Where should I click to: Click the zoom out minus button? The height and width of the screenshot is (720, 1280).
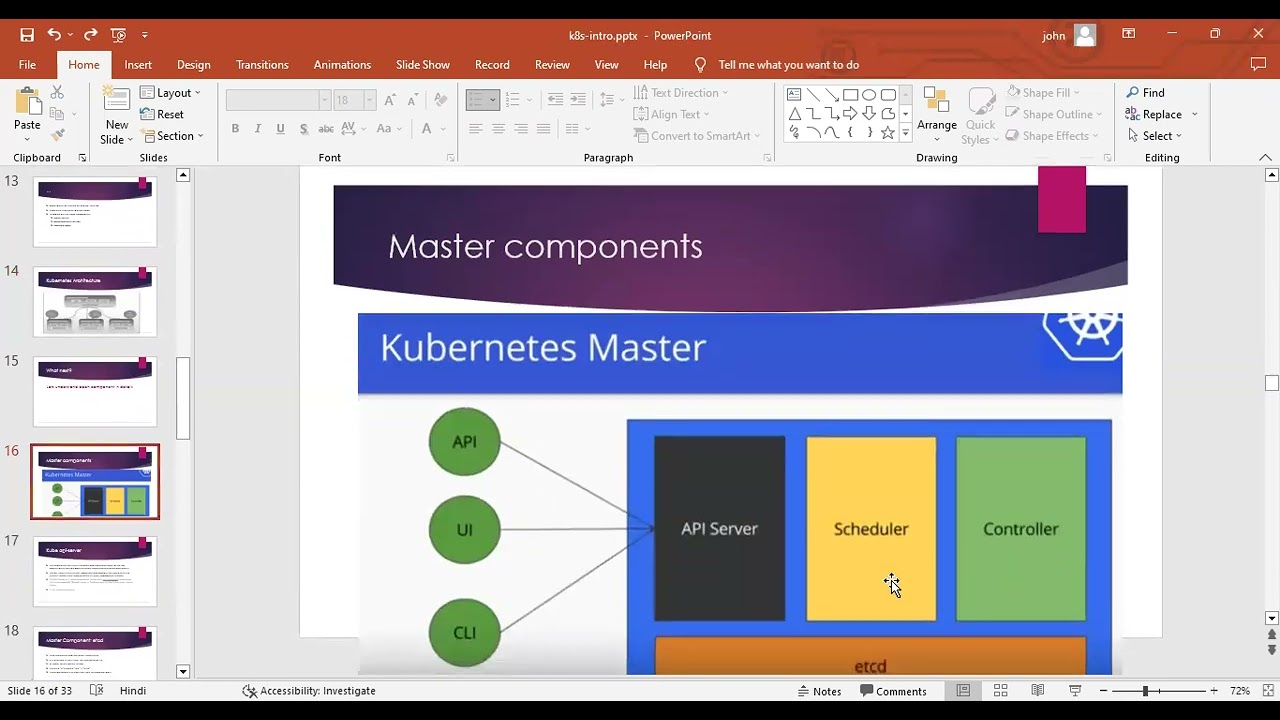(1103, 691)
